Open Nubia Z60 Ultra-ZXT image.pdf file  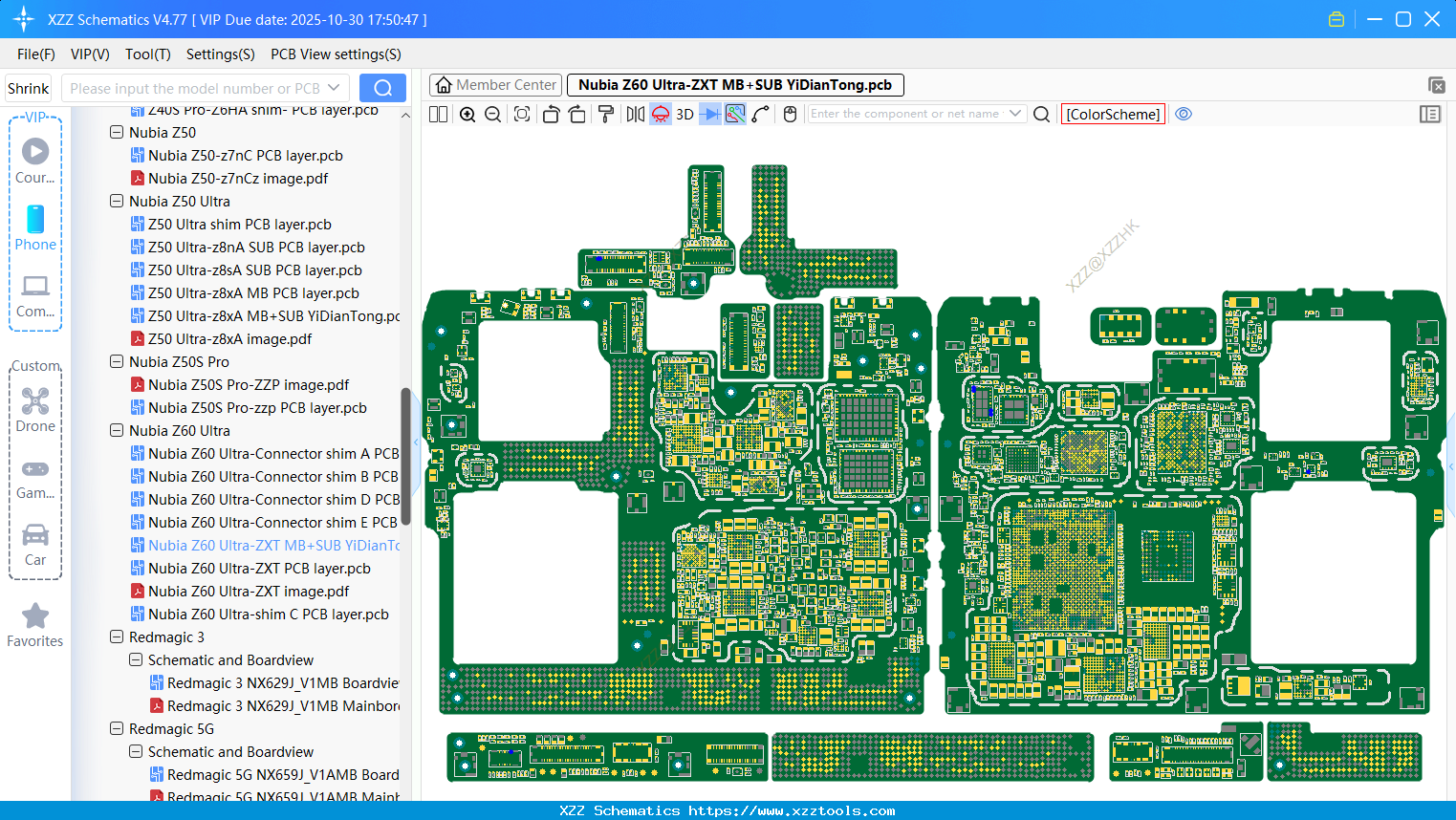pos(248,592)
